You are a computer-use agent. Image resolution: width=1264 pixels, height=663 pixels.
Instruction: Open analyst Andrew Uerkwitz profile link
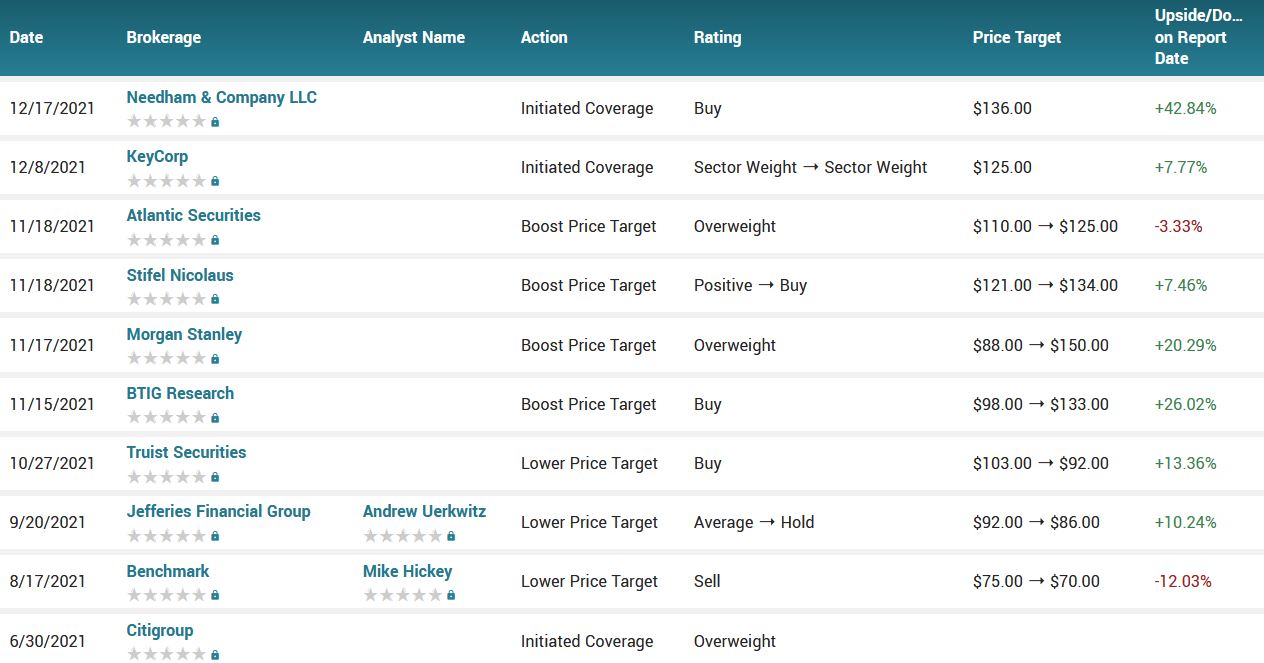pos(424,511)
